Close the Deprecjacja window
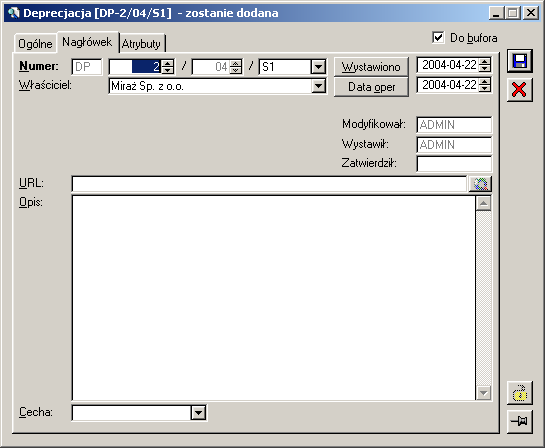This screenshot has width=545, height=448. pos(531,13)
